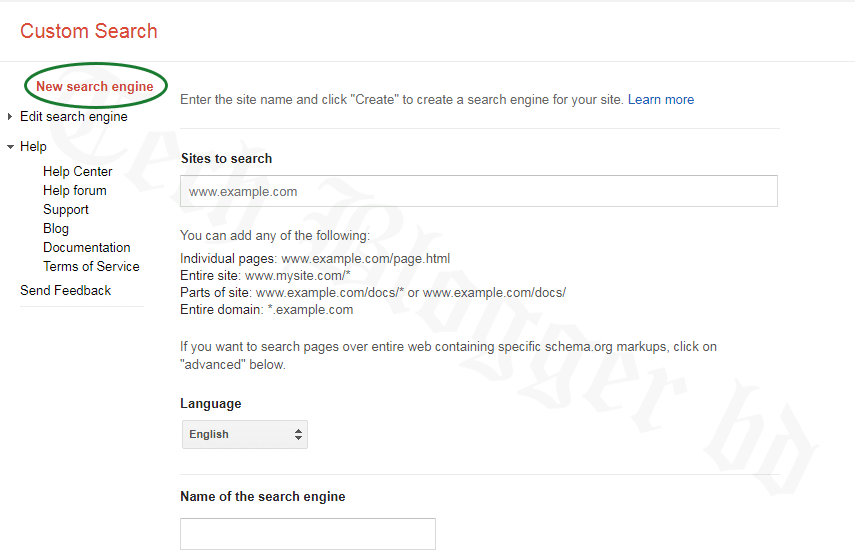This screenshot has width=855, height=553.
Task: Click the Name of the search engine label
Action: pyautogui.click(x=263, y=497)
